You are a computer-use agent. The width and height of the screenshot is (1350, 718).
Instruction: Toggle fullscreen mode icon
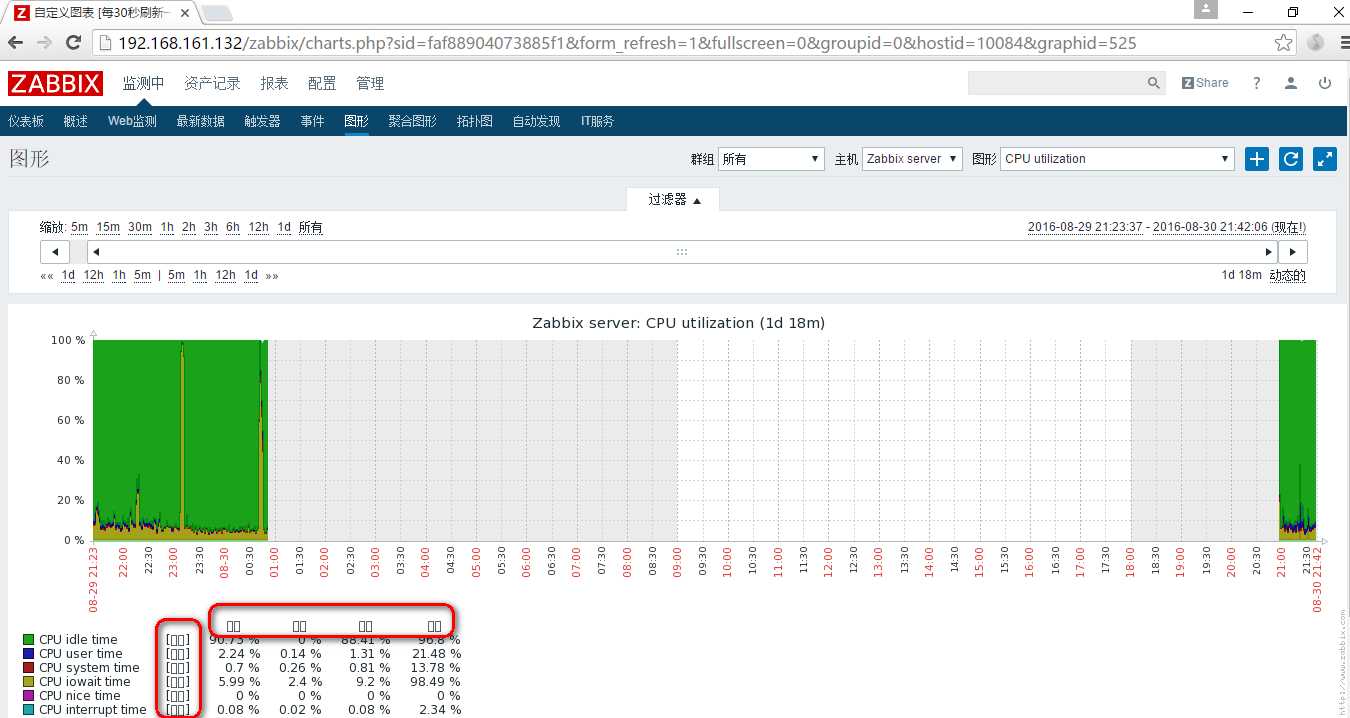coord(1325,158)
